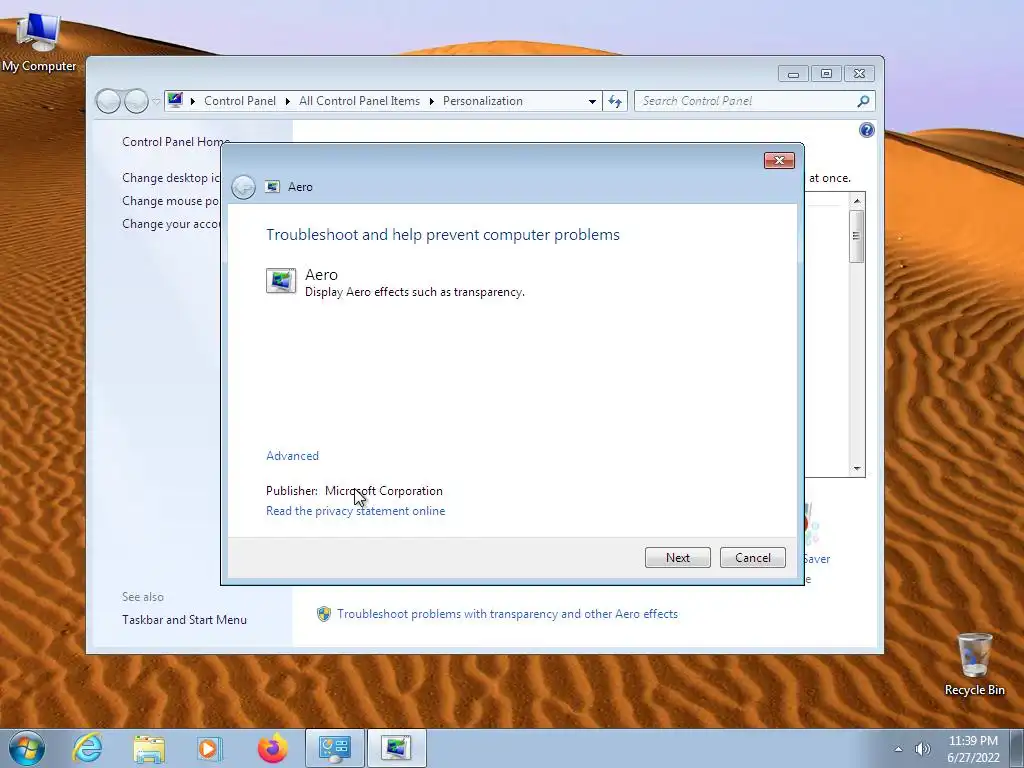Click themes list scroll down arrow
Screen dimensions: 1024x768
(x=857, y=468)
